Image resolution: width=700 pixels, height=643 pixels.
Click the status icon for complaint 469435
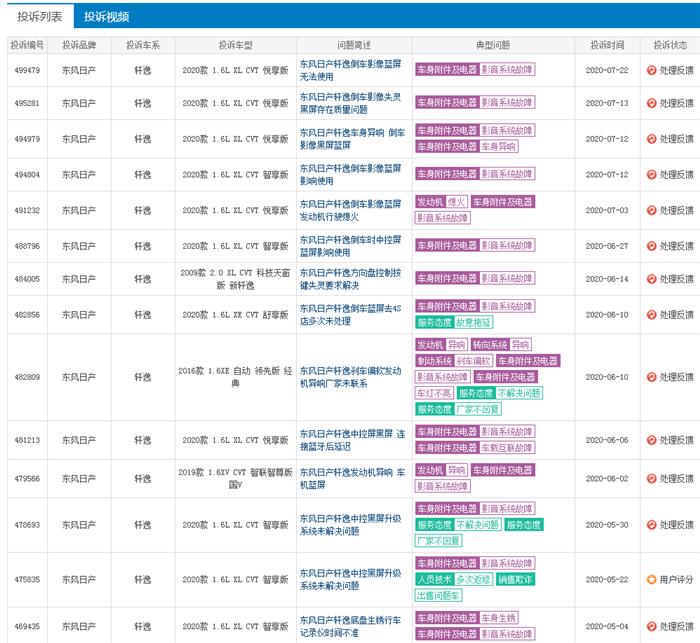[x=651, y=626]
